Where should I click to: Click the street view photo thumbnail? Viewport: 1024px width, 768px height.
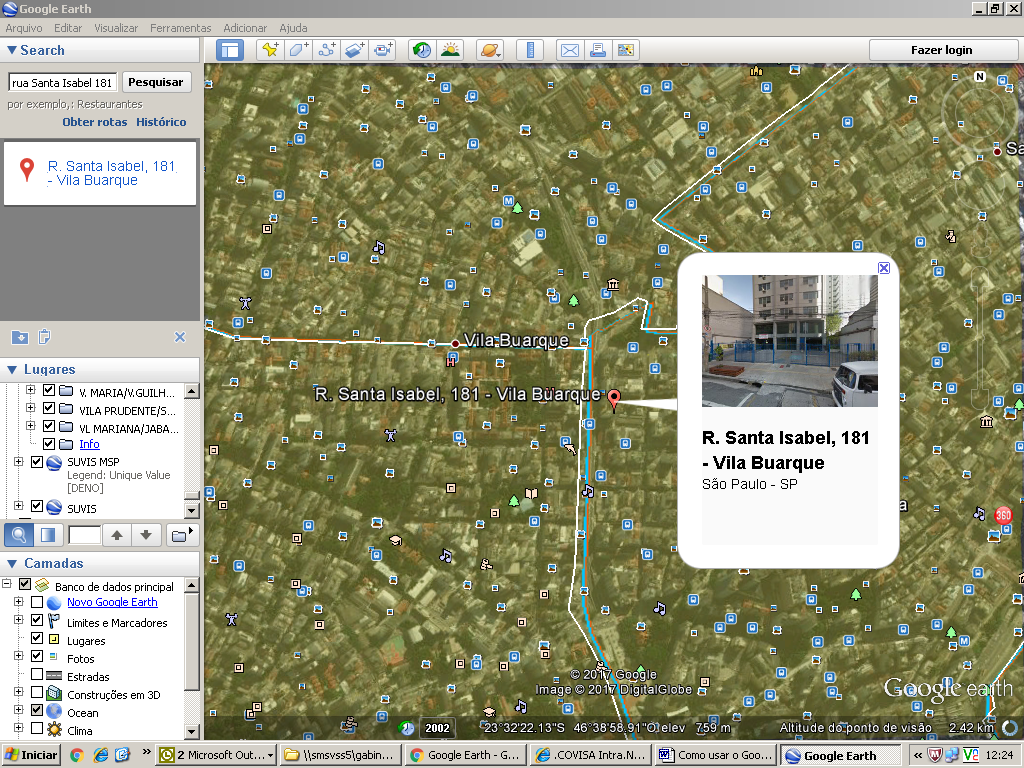790,341
